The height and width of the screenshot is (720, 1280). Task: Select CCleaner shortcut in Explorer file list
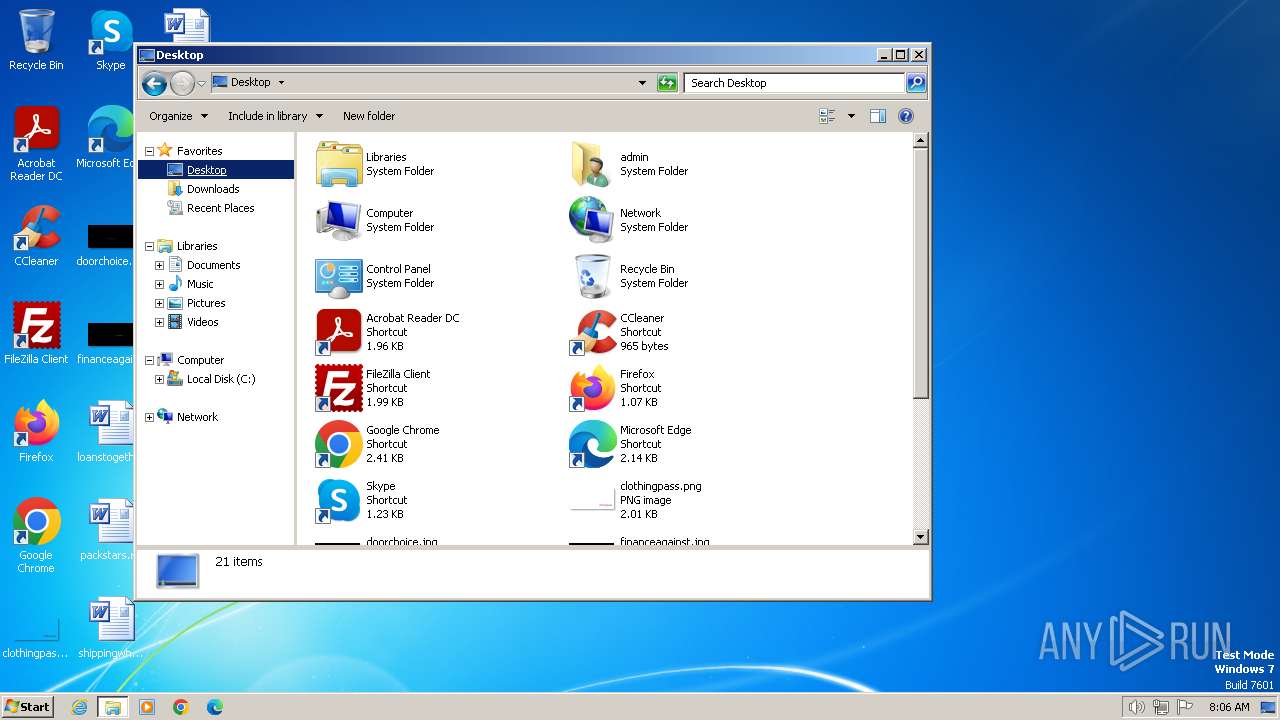point(592,332)
